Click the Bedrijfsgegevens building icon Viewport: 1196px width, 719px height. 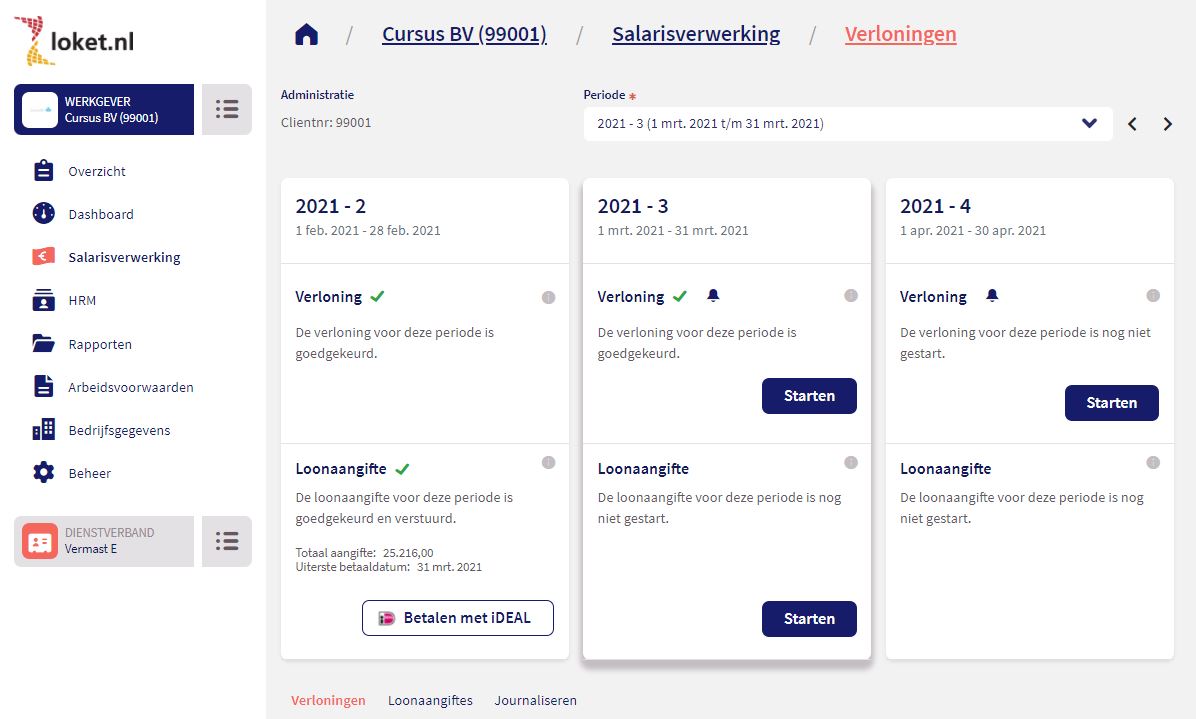pos(43,430)
